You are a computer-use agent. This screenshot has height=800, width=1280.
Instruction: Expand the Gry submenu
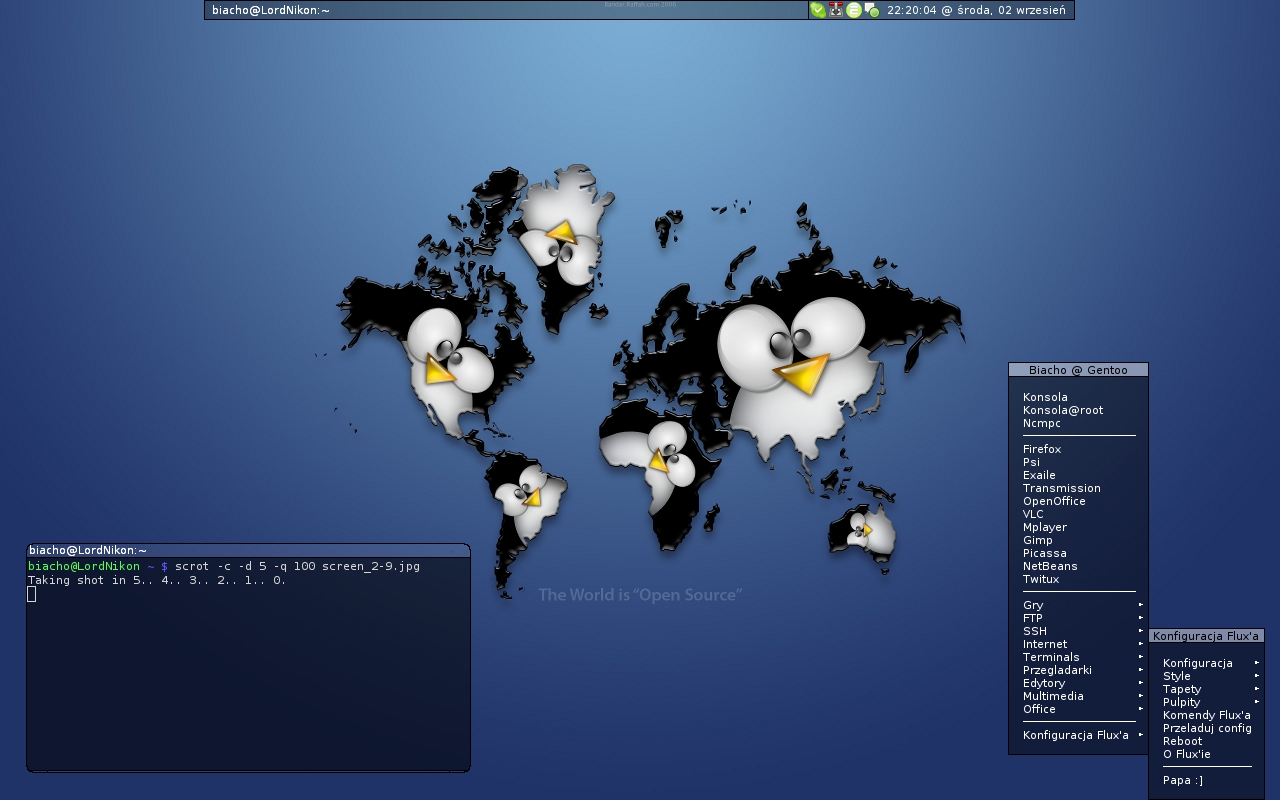[1078, 605]
